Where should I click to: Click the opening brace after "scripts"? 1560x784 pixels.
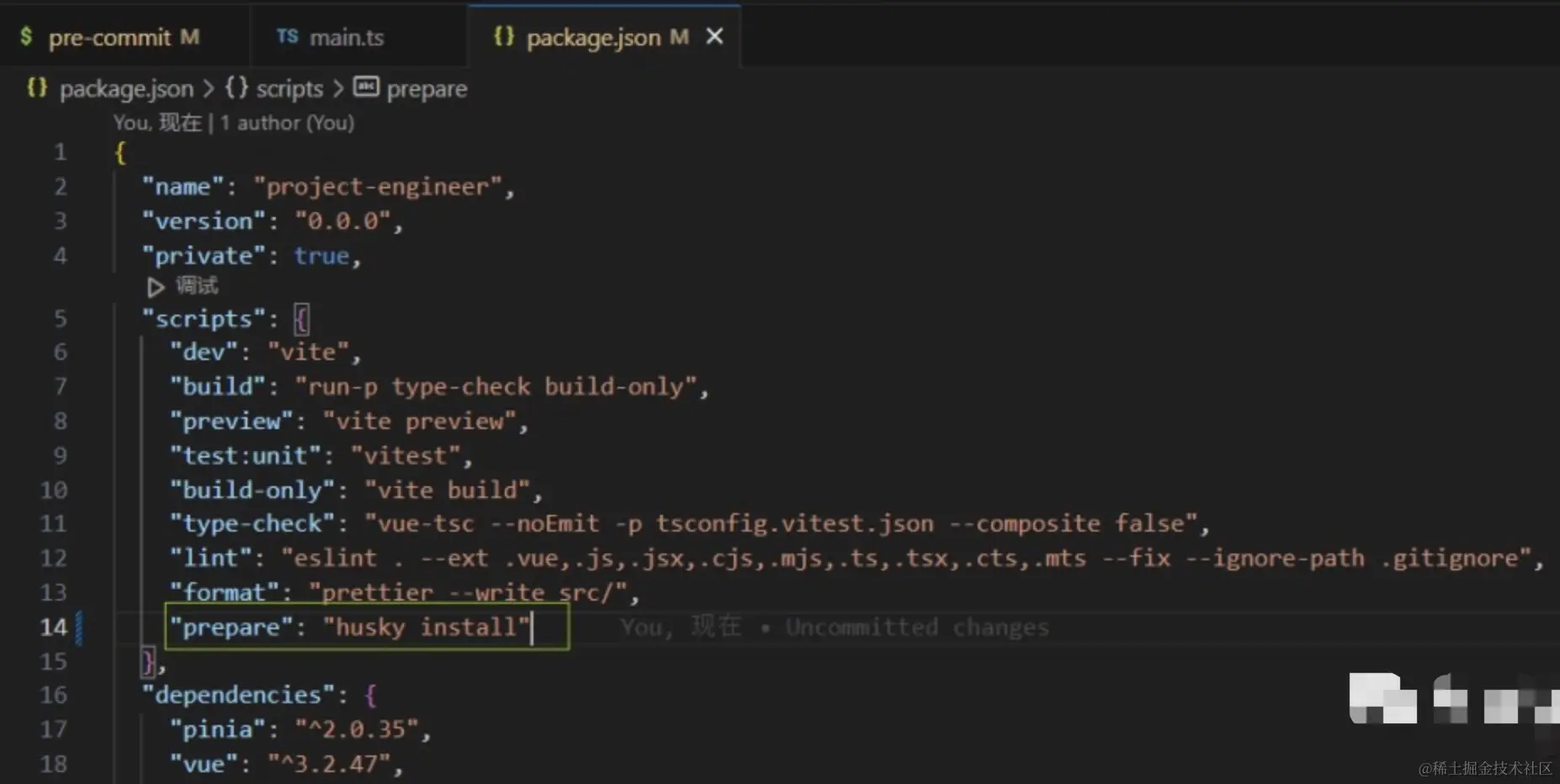click(x=301, y=319)
